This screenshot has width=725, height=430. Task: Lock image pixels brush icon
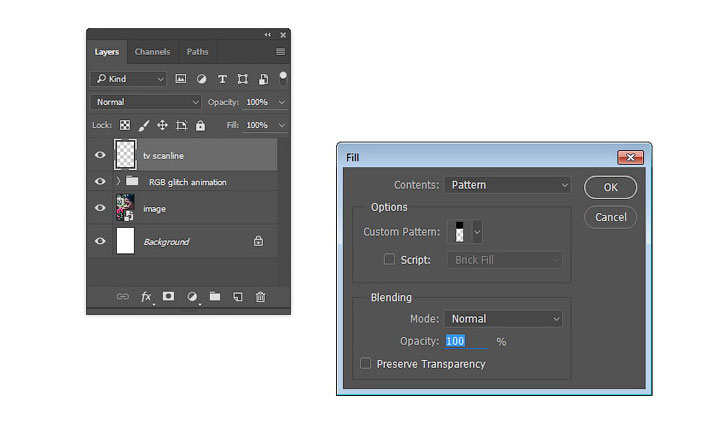pyautogui.click(x=144, y=125)
